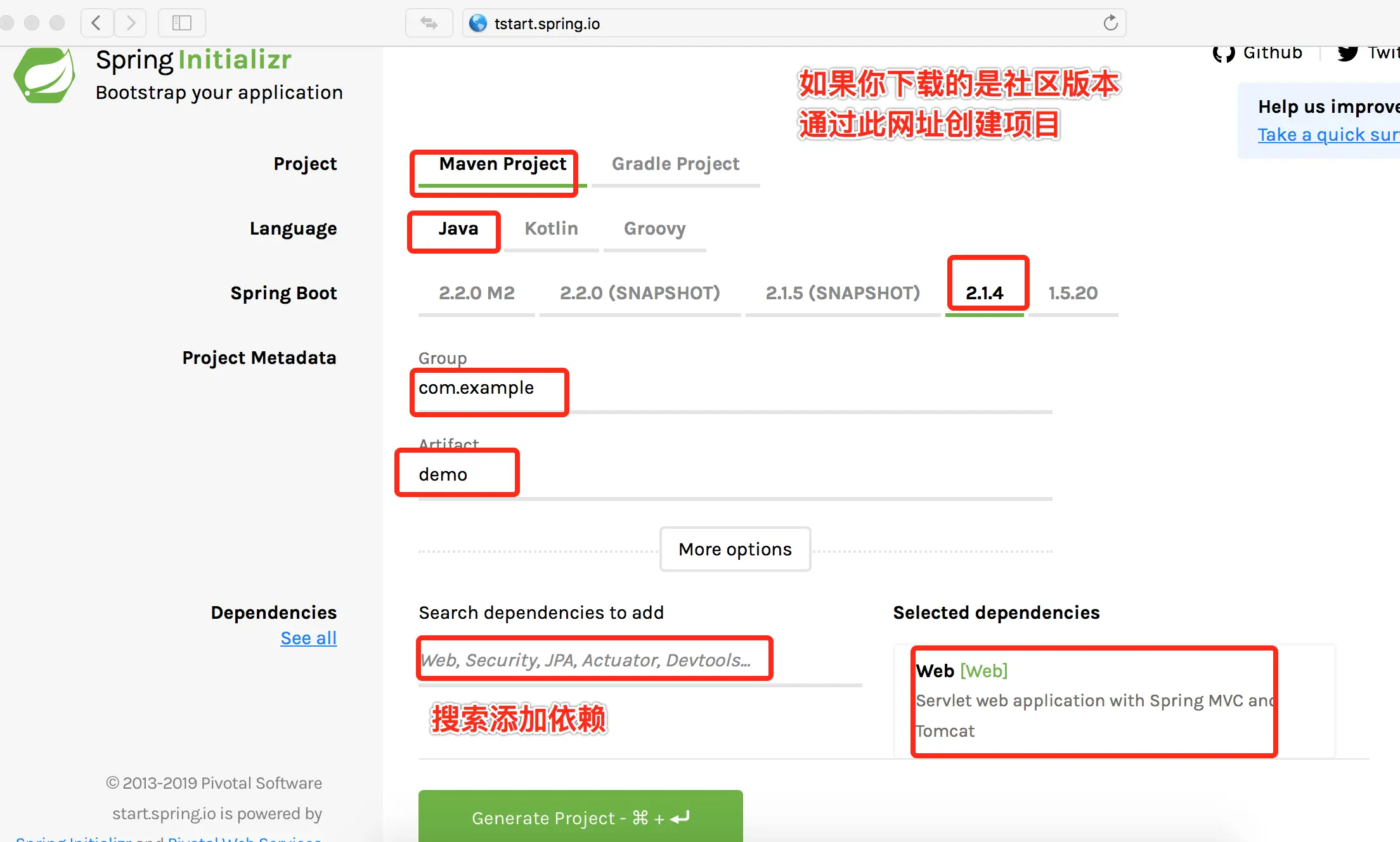Click the Safari forward arrow button
The width and height of the screenshot is (1400, 842).
click(x=131, y=23)
